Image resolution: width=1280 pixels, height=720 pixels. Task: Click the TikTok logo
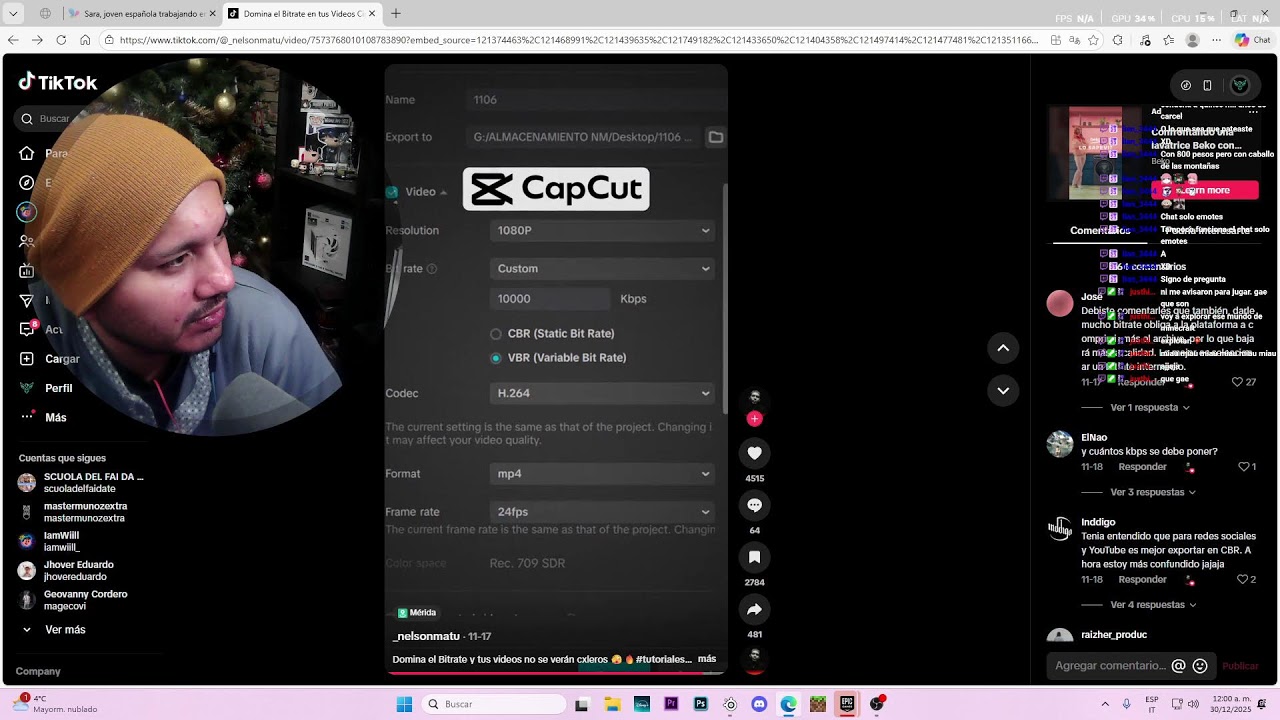[x=58, y=83]
